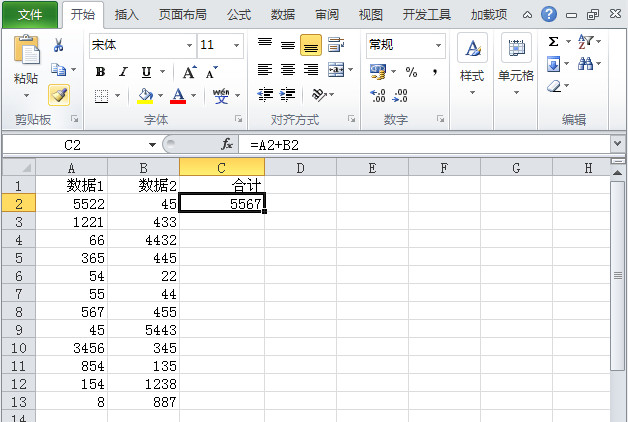The height and width of the screenshot is (422, 628).
Task: Center text horizontally
Action: [x=288, y=70]
